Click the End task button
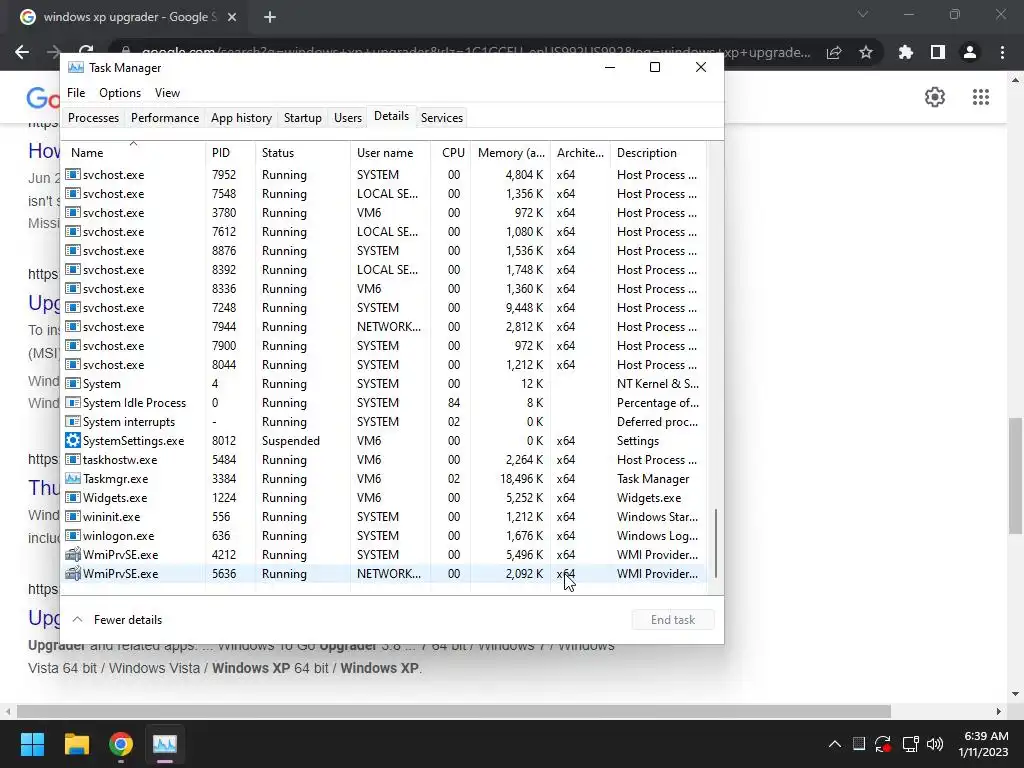 (673, 620)
